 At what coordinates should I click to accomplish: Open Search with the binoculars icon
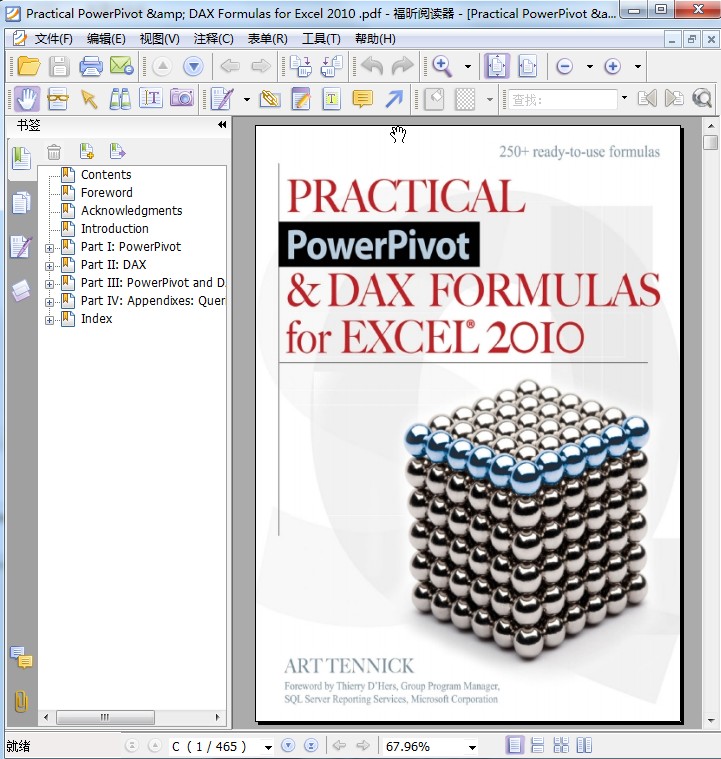pos(120,99)
